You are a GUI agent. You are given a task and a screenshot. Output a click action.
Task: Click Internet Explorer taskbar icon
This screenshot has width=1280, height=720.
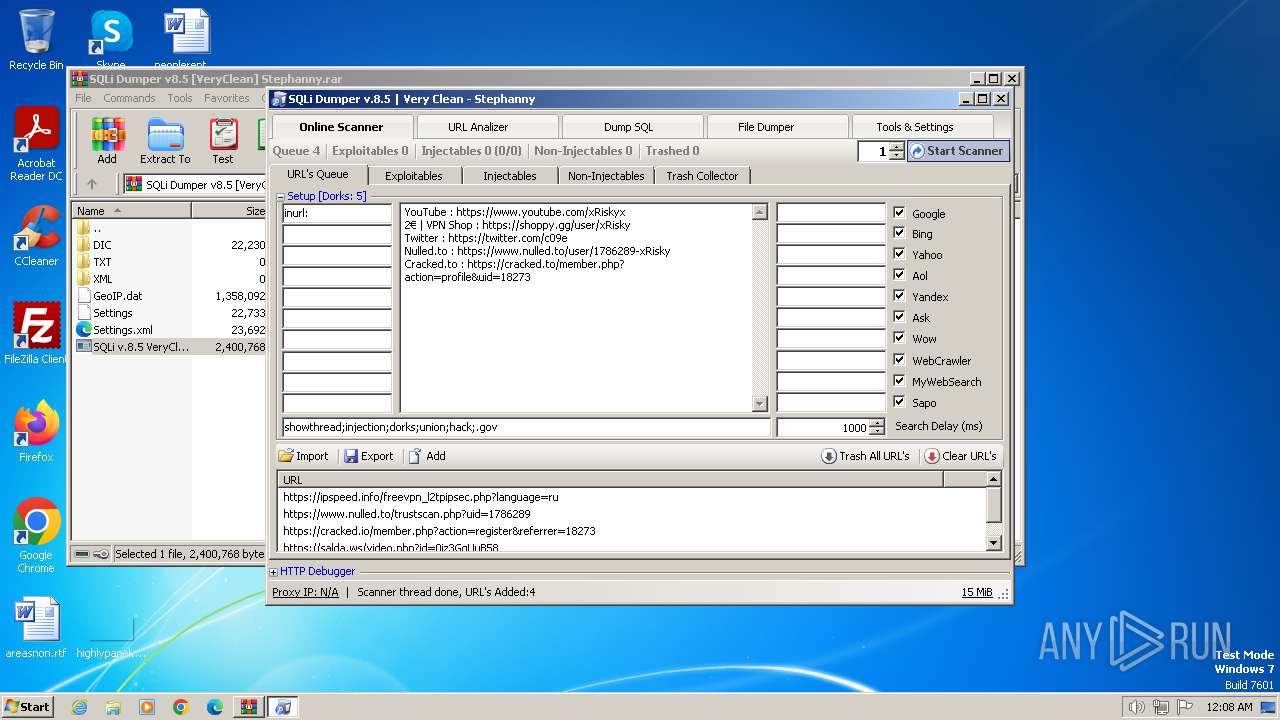[79, 707]
